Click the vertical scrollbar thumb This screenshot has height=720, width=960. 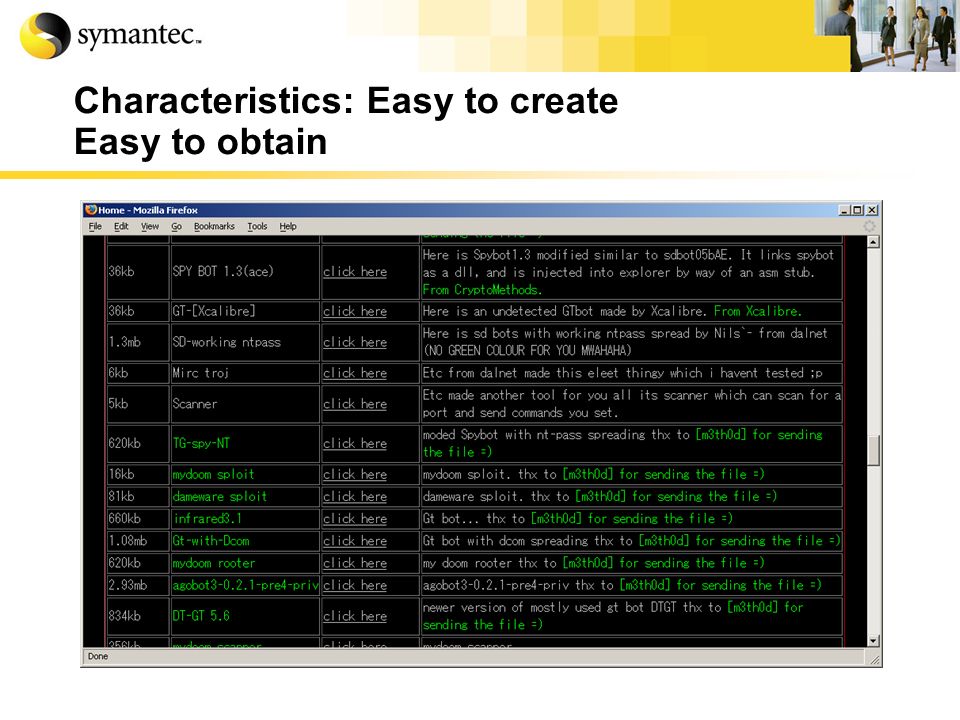(x=874, y=450)
